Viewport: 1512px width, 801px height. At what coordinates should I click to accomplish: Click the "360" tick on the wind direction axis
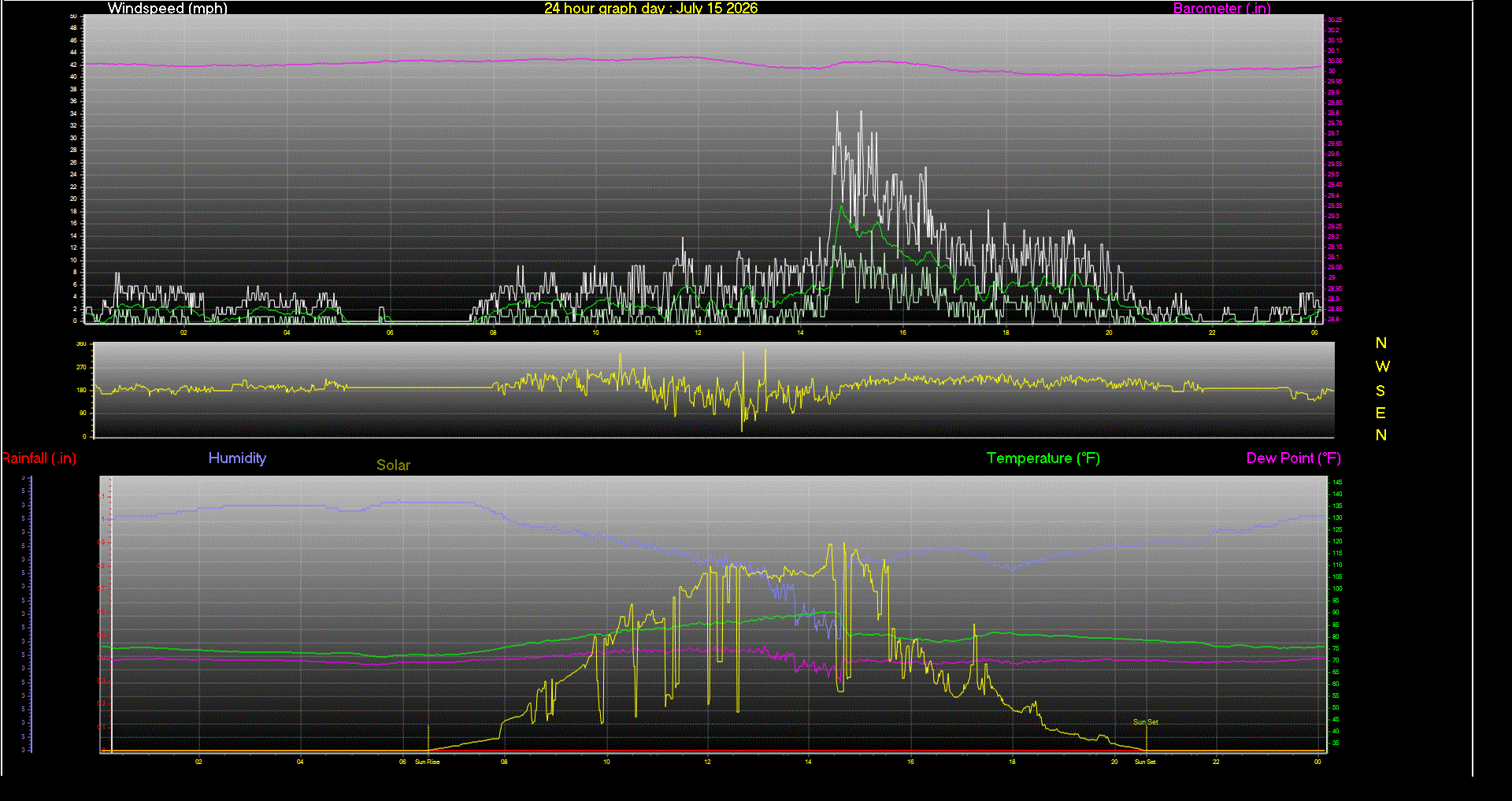point(81,344)
